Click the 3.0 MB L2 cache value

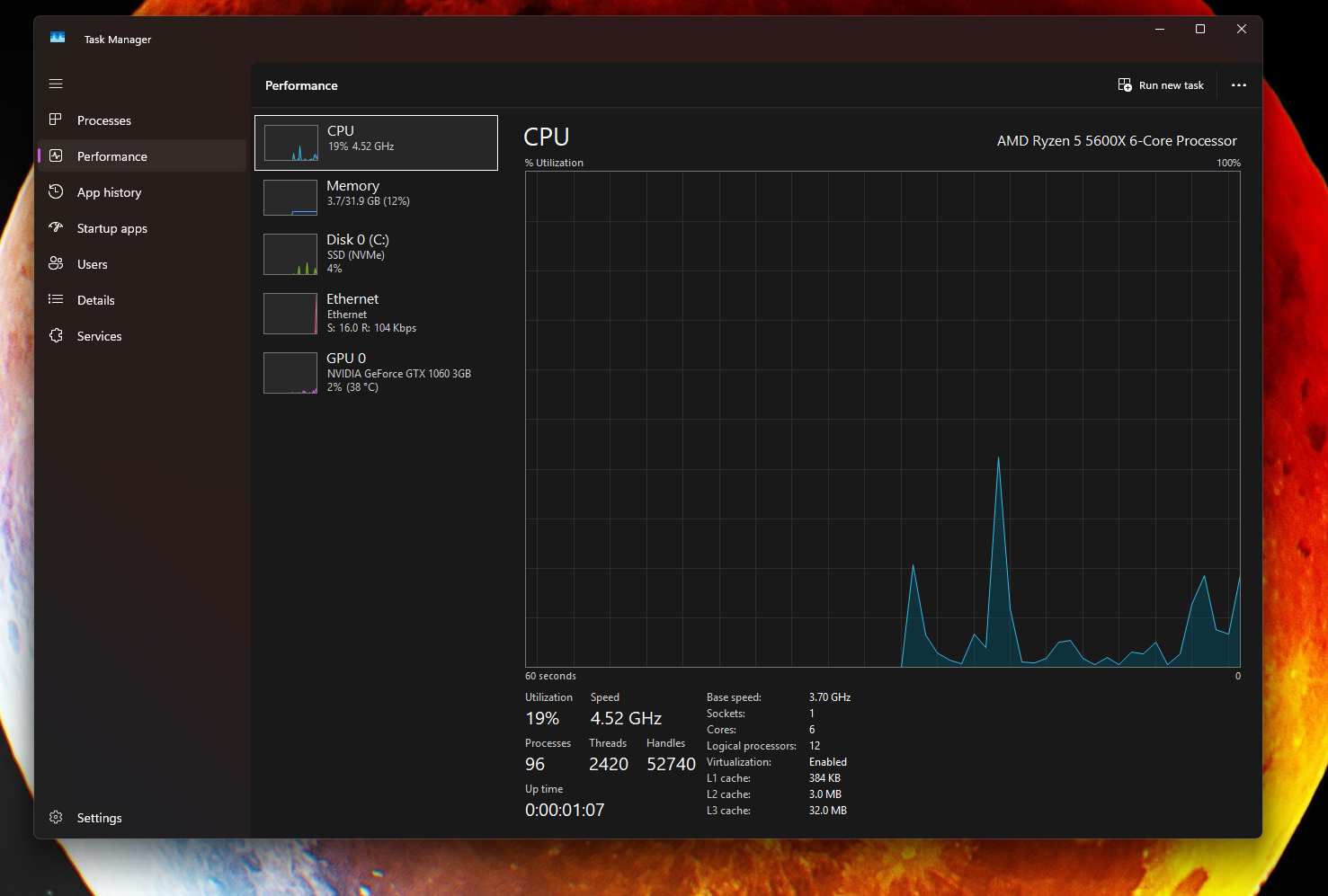tap(825, 794)
